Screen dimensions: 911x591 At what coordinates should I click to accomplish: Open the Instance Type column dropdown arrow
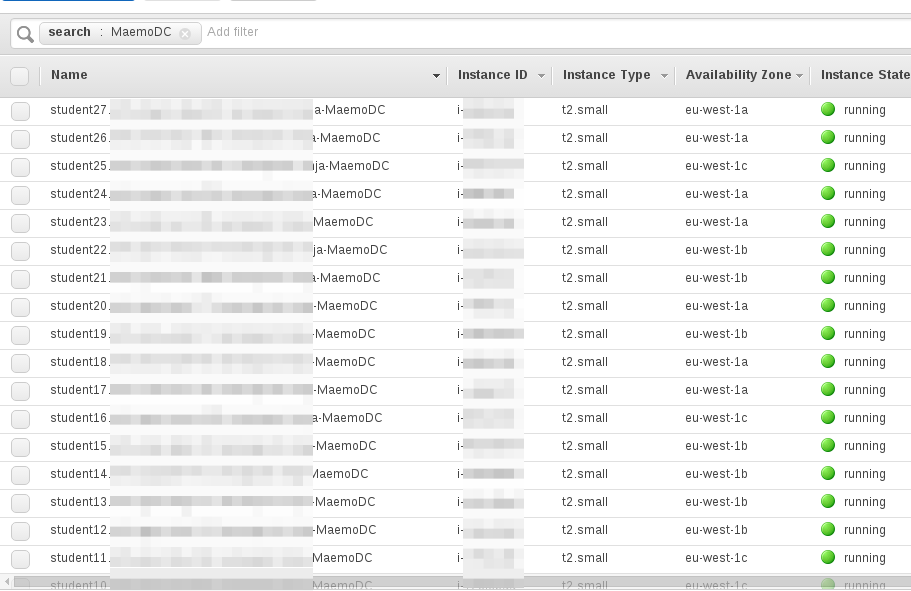(x=663, y=76)
